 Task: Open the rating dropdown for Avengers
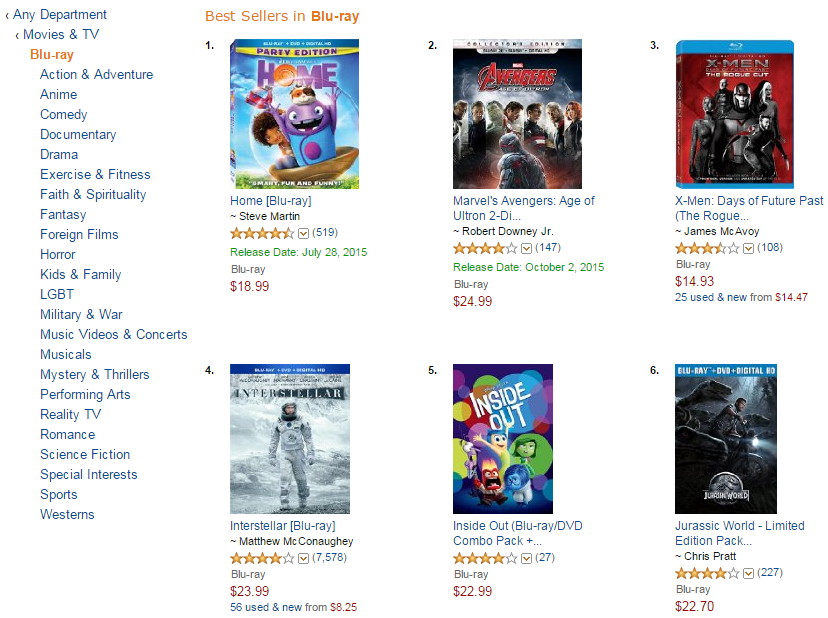tap(526, 248)
